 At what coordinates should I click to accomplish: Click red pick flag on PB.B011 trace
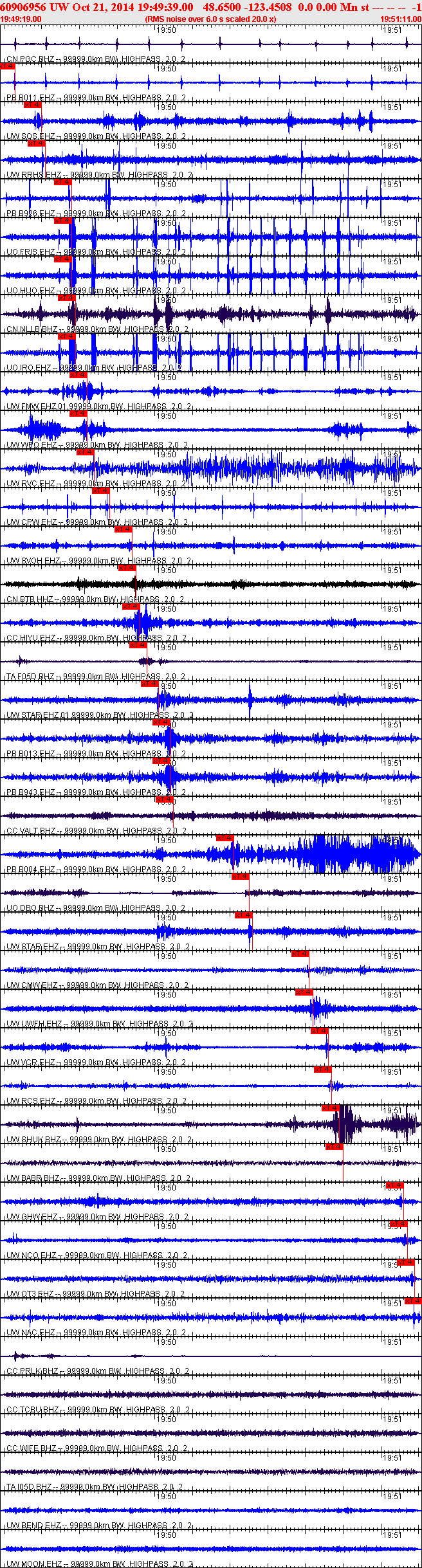[x=8, y=66]
